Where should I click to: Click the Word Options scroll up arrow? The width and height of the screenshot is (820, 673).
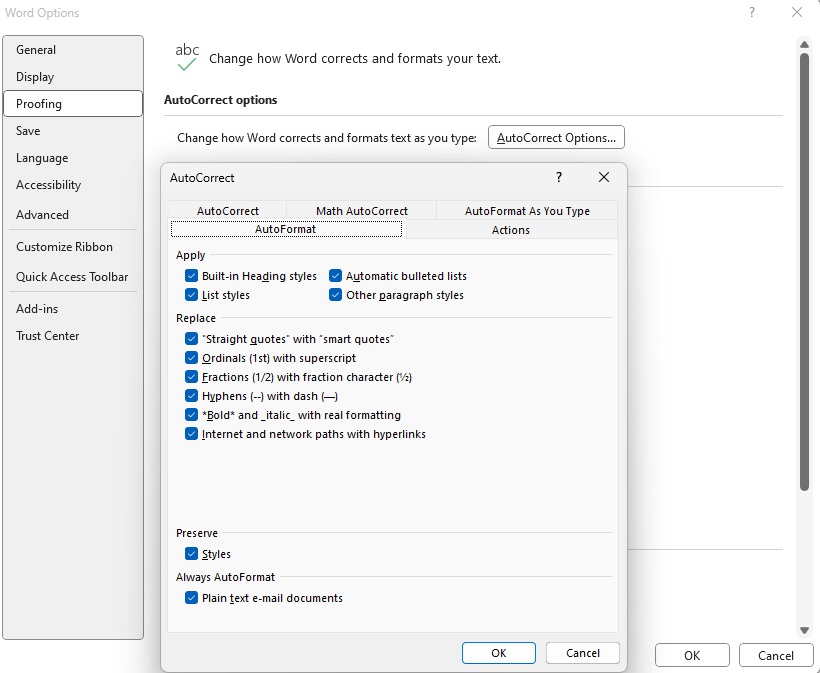pyautogui.click(x=804, y=44)
